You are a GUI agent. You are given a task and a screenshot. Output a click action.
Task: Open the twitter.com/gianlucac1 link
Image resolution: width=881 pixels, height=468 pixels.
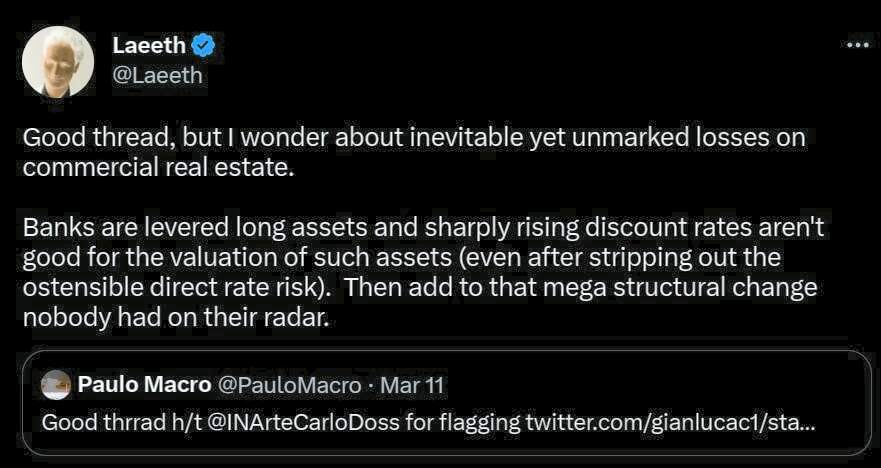click(x=670, y=422)
